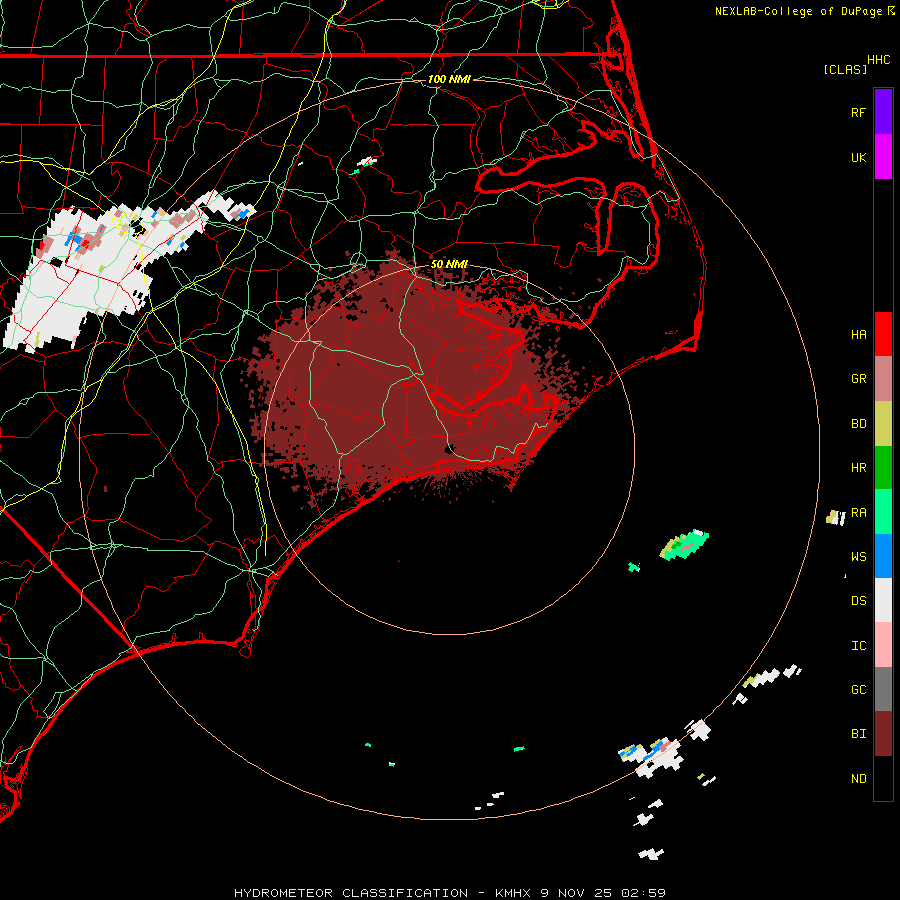Click the BD legend label
The width and height of the screenshot is (900, 900).
[x=859, y=424]
